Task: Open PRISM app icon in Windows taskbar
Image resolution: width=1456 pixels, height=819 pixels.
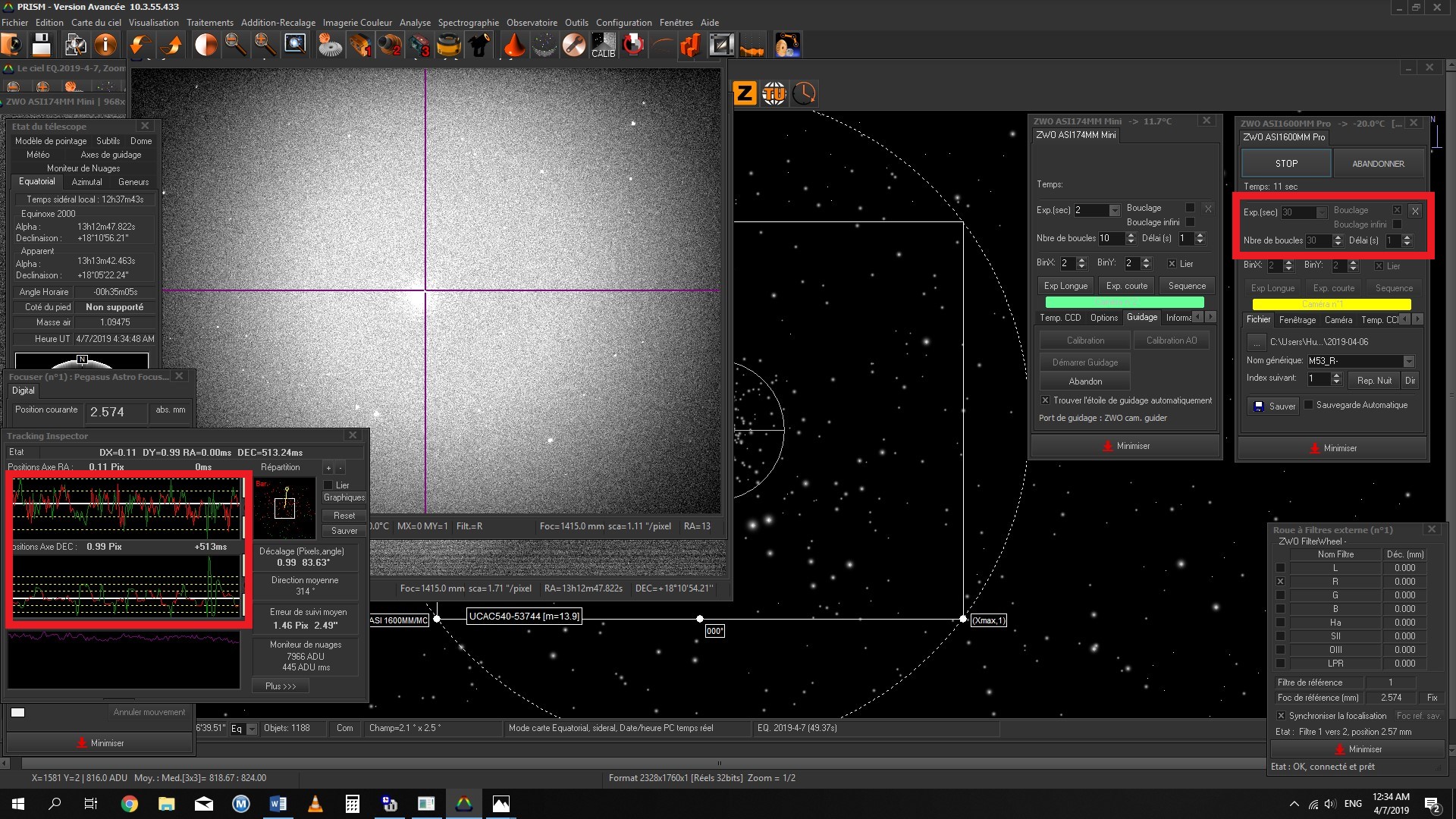Action: 463,804
